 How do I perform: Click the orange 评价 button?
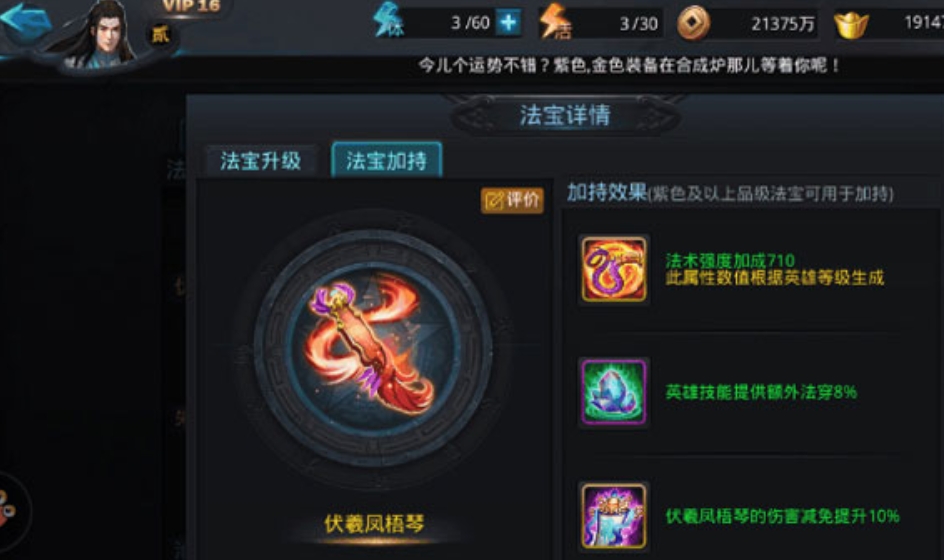(512, 200)
